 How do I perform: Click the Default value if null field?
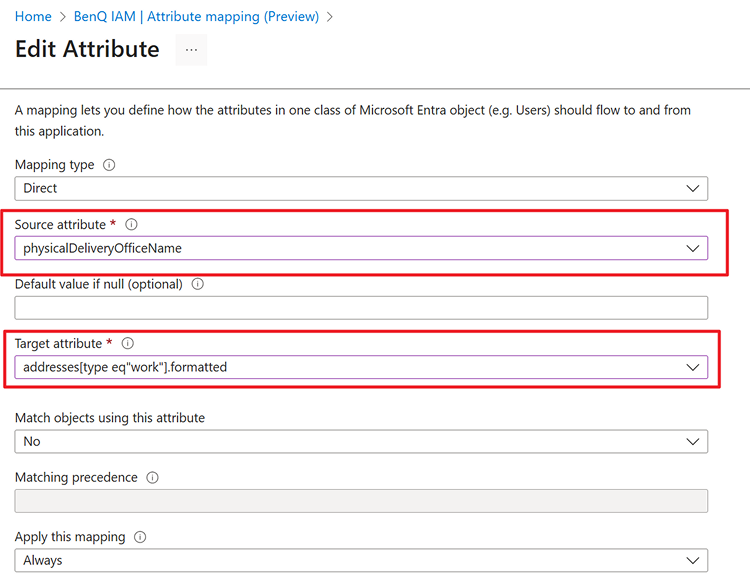(x=360, y=308)
